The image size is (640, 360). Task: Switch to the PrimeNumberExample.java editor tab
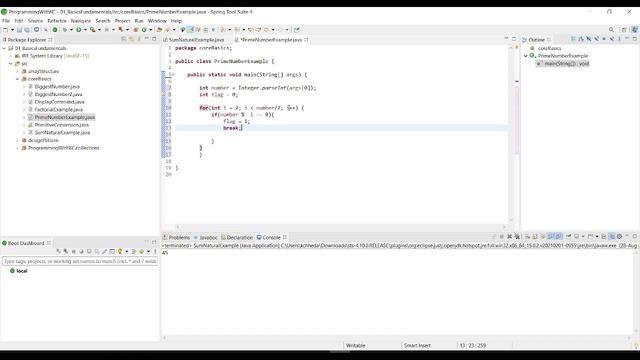[271, 40]
